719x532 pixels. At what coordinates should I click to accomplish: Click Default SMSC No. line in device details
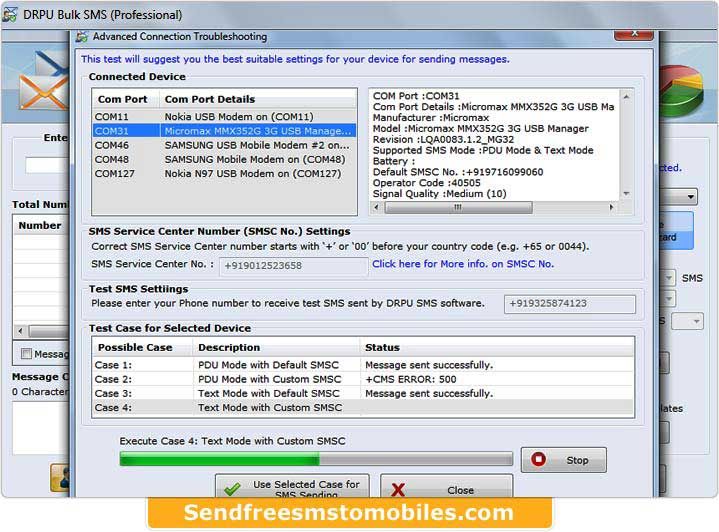coord(458,172)
